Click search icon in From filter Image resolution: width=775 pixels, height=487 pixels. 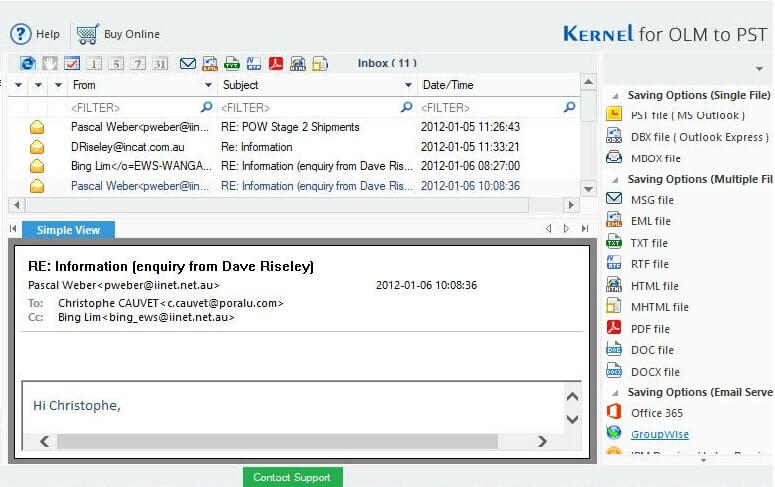pyautogui.click(x=207, y=107)
